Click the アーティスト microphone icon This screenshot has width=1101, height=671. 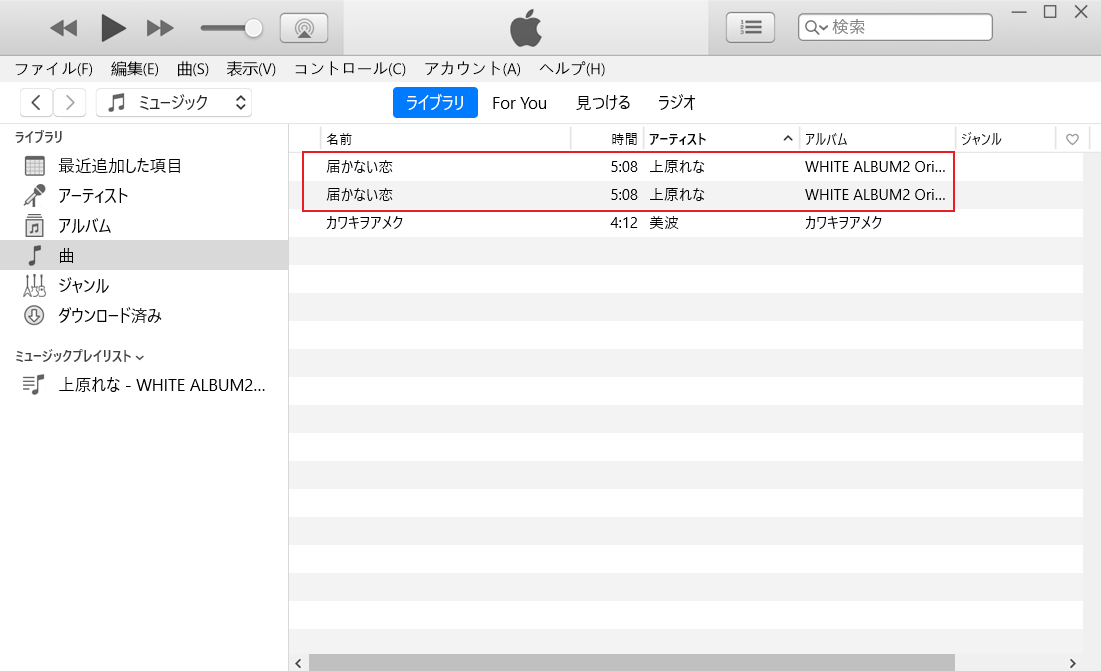coord(34,196)
